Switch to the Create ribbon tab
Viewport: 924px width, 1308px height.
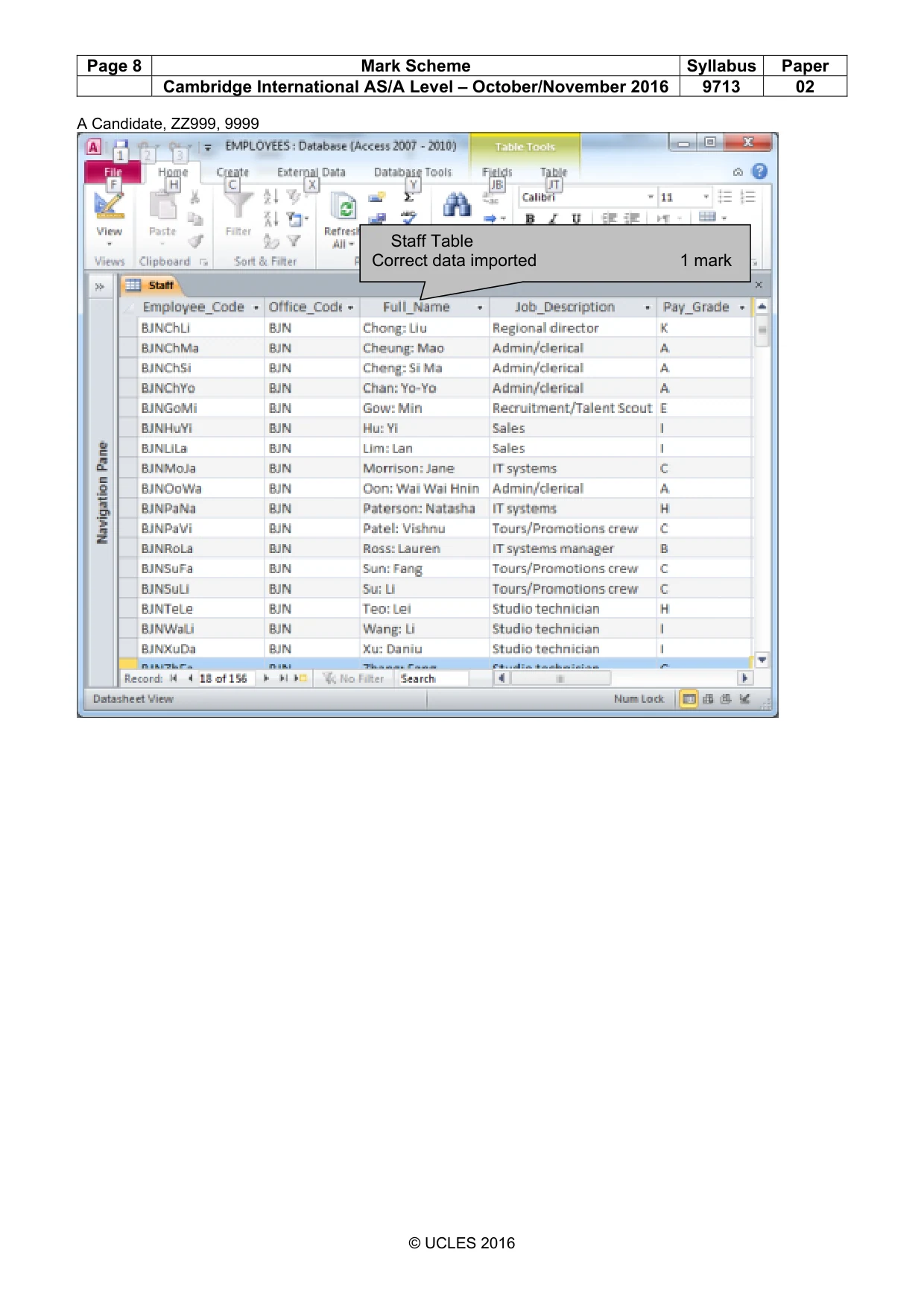(x=232, y=172)
